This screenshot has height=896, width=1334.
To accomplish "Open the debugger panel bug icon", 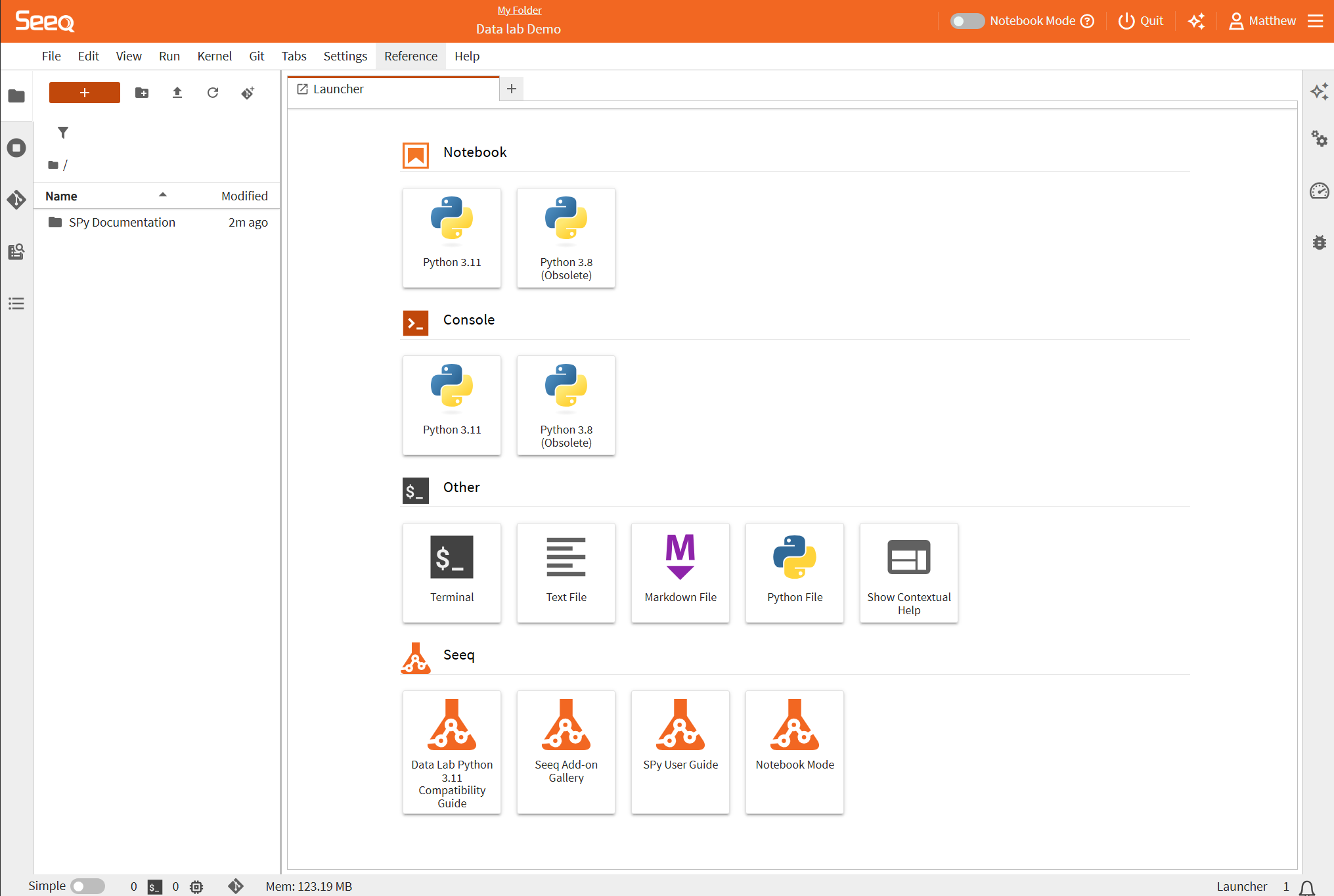I will [x=1319, y=242].
